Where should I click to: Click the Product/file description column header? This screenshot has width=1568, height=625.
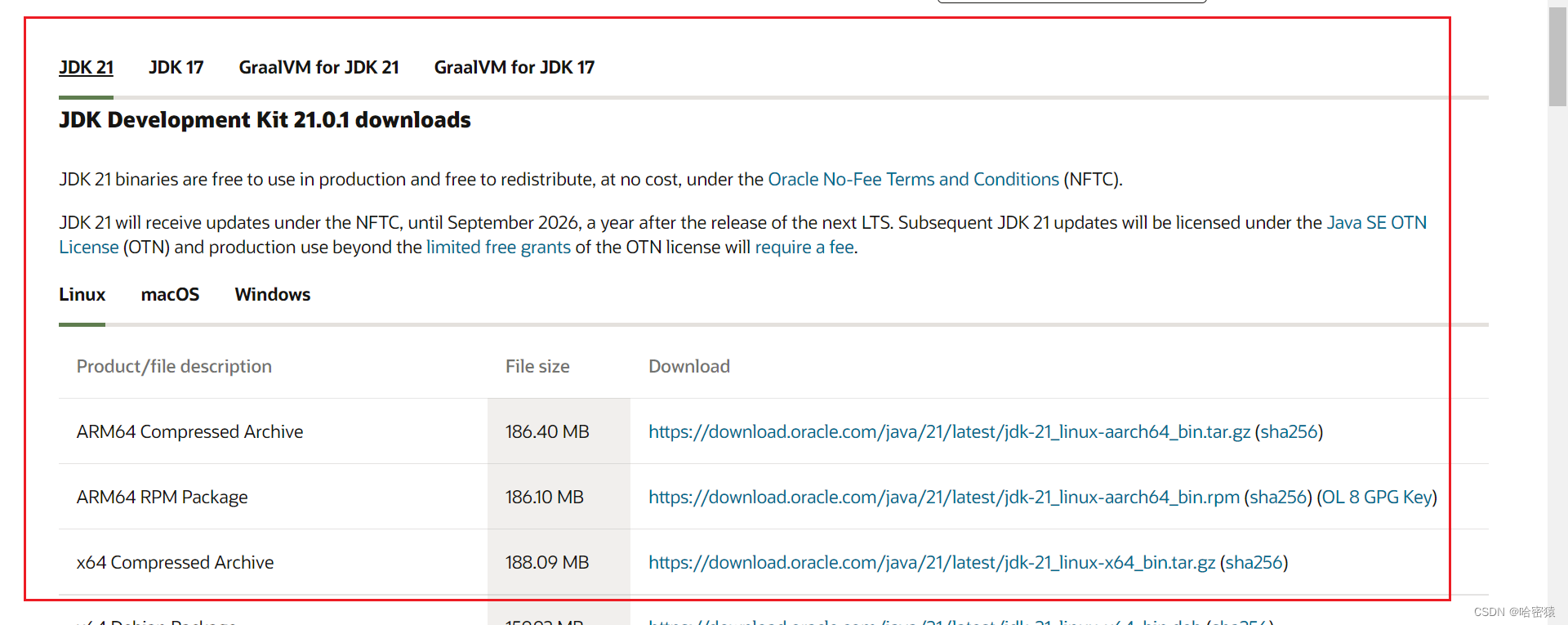[x=174, y=366]
